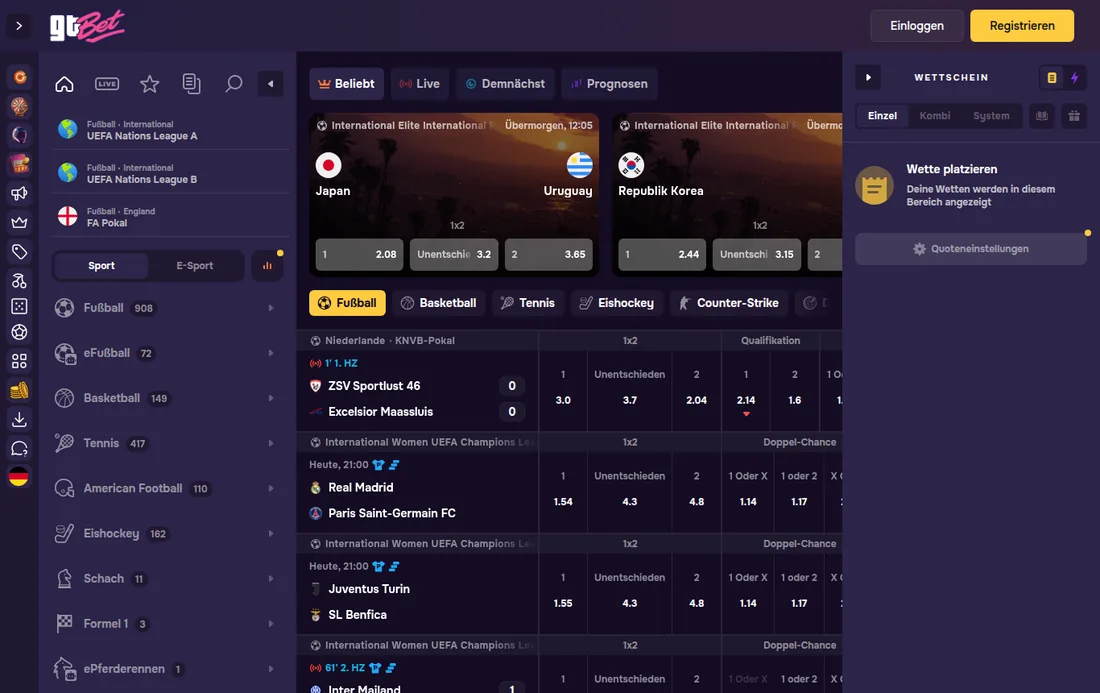Expand the ePferderennen category

pos(168,669)
